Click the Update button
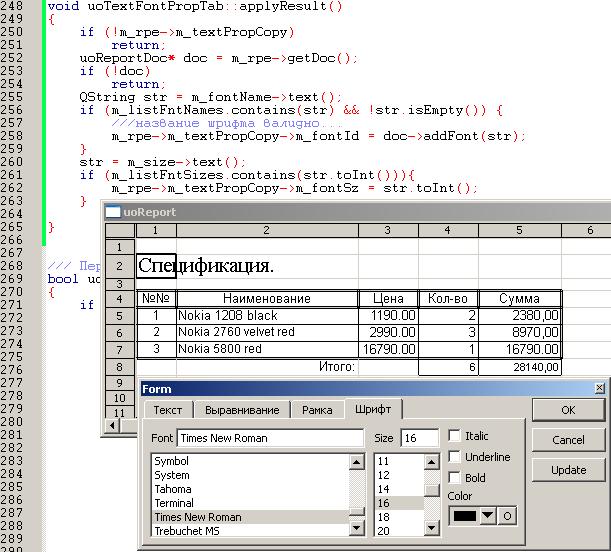 [x=568, y=469]
